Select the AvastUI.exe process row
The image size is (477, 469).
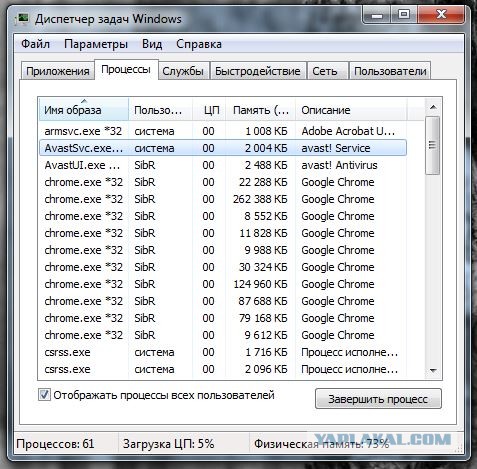click(223, 165)
